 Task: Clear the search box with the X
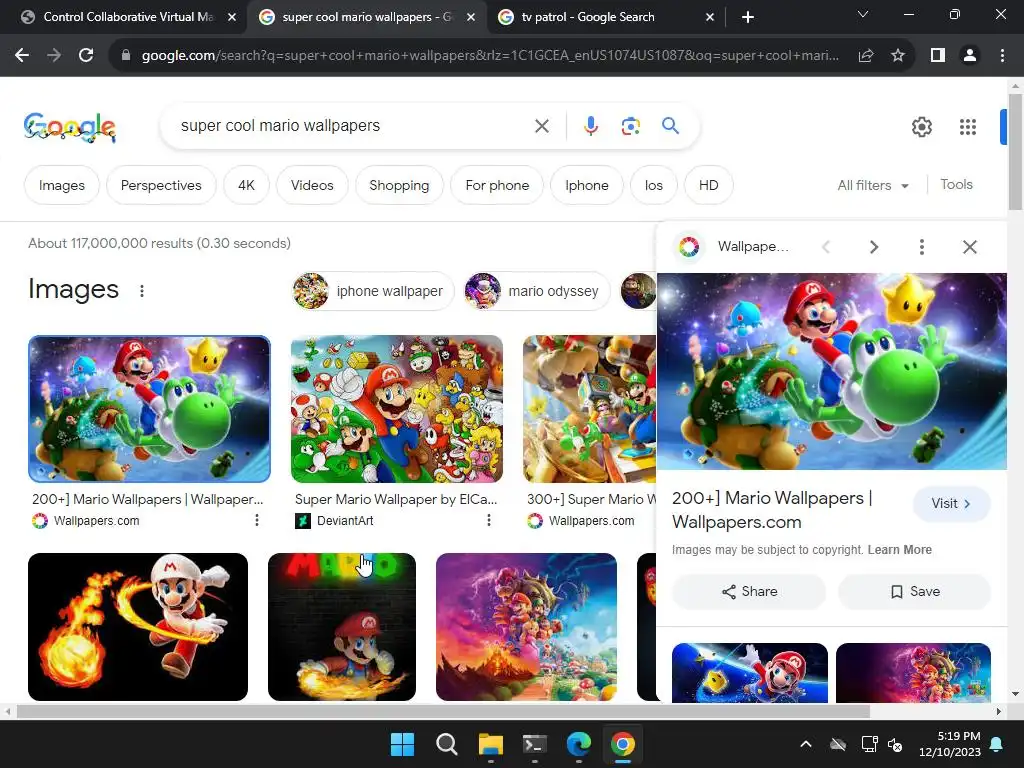pyautogui.click(x=542, y=126)
